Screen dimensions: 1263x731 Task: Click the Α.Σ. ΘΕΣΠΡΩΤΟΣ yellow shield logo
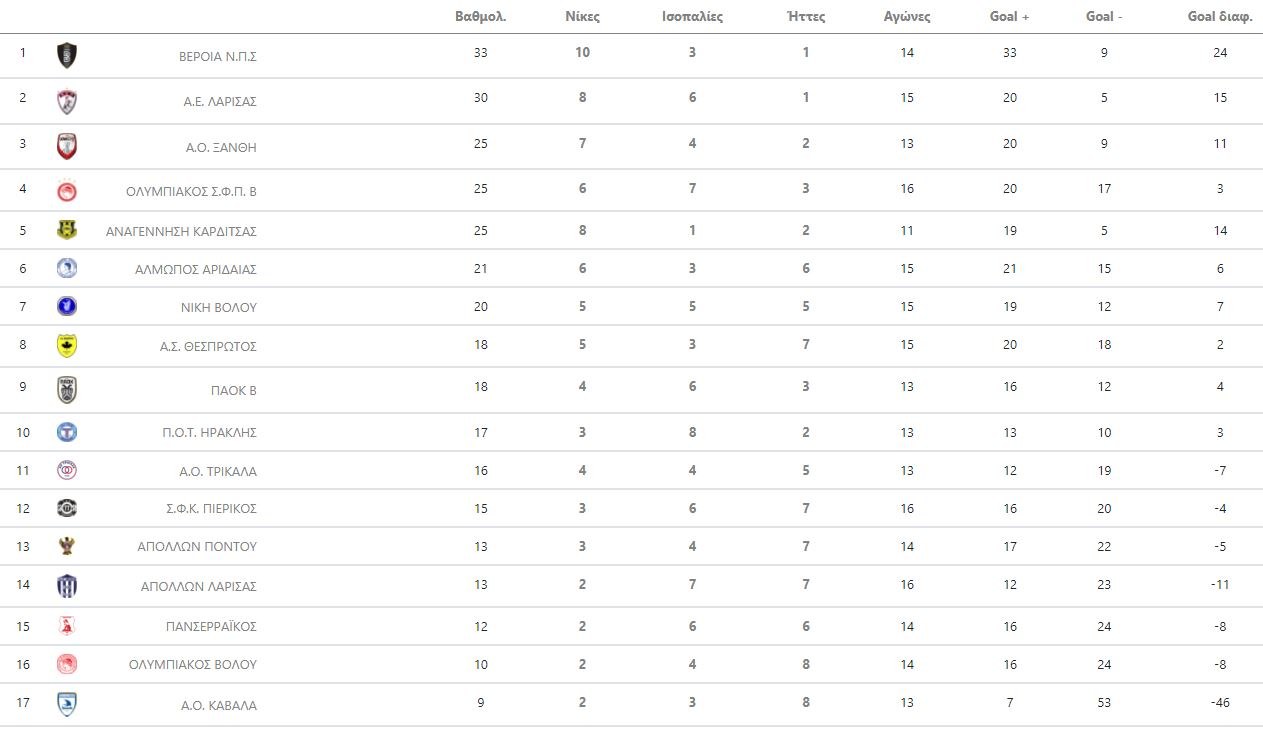[67, 346]
